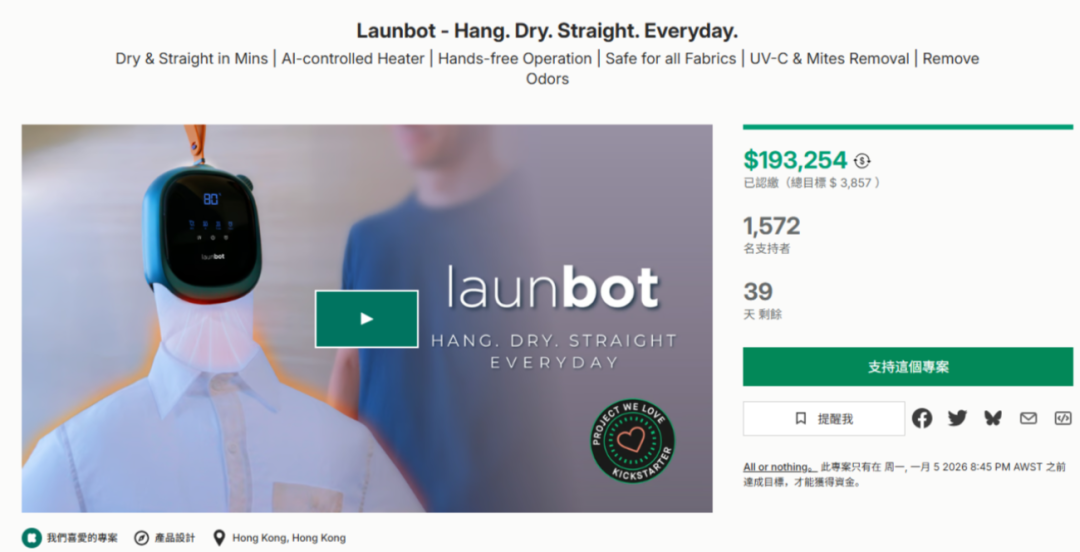Click the currency conversion icon beside $193,254
This screenshot has width=1080, height=552.
pyautogui.click(x=862, y=160)
